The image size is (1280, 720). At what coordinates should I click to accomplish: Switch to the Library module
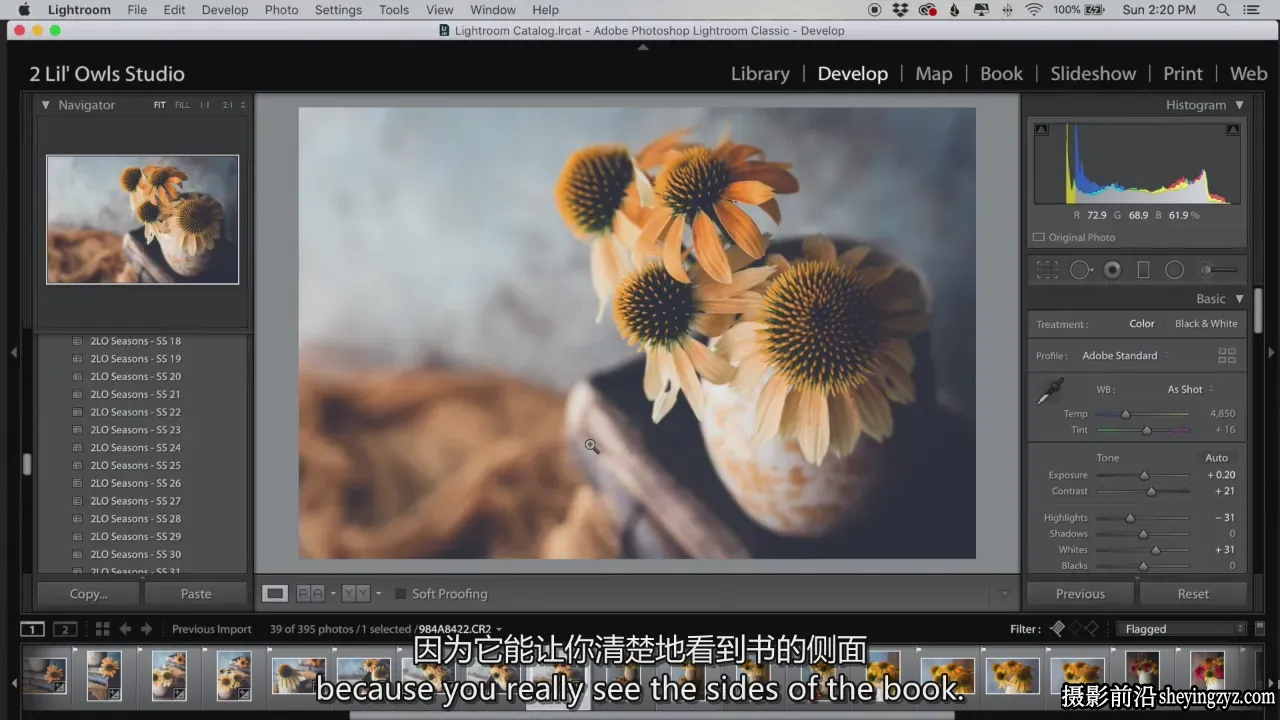[x=760, y=74]
